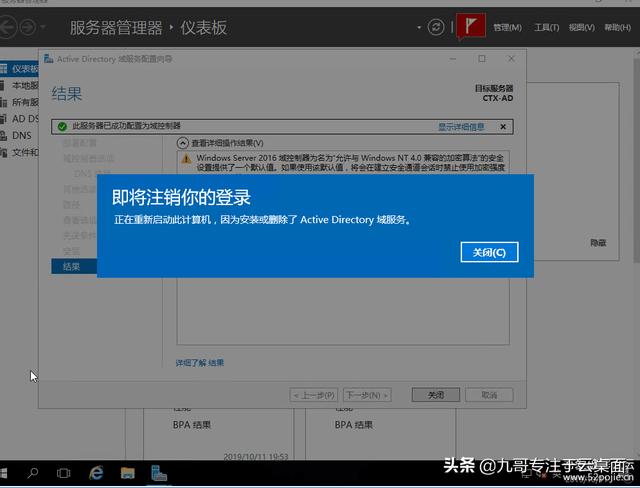Maximize the Active Directory wizard window
640x488 pixels.
click(x=482, y=59)
